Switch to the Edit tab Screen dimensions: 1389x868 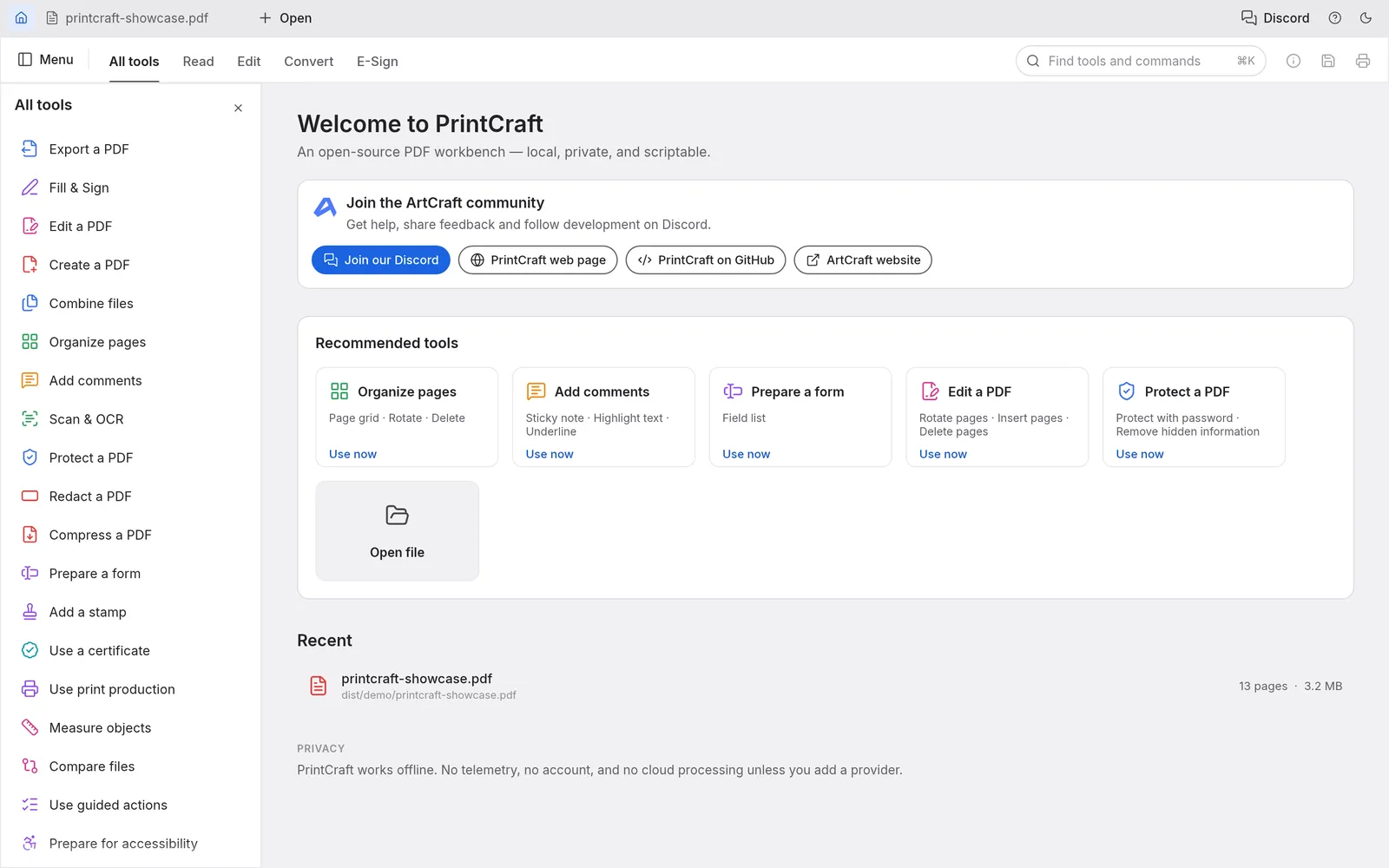[x=249, y=62]
